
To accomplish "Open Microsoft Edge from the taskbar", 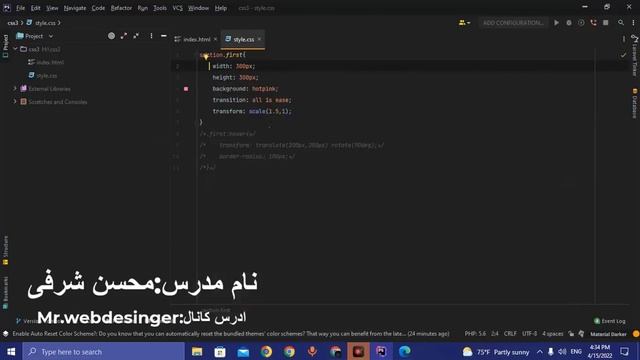I will pos(405,351).
